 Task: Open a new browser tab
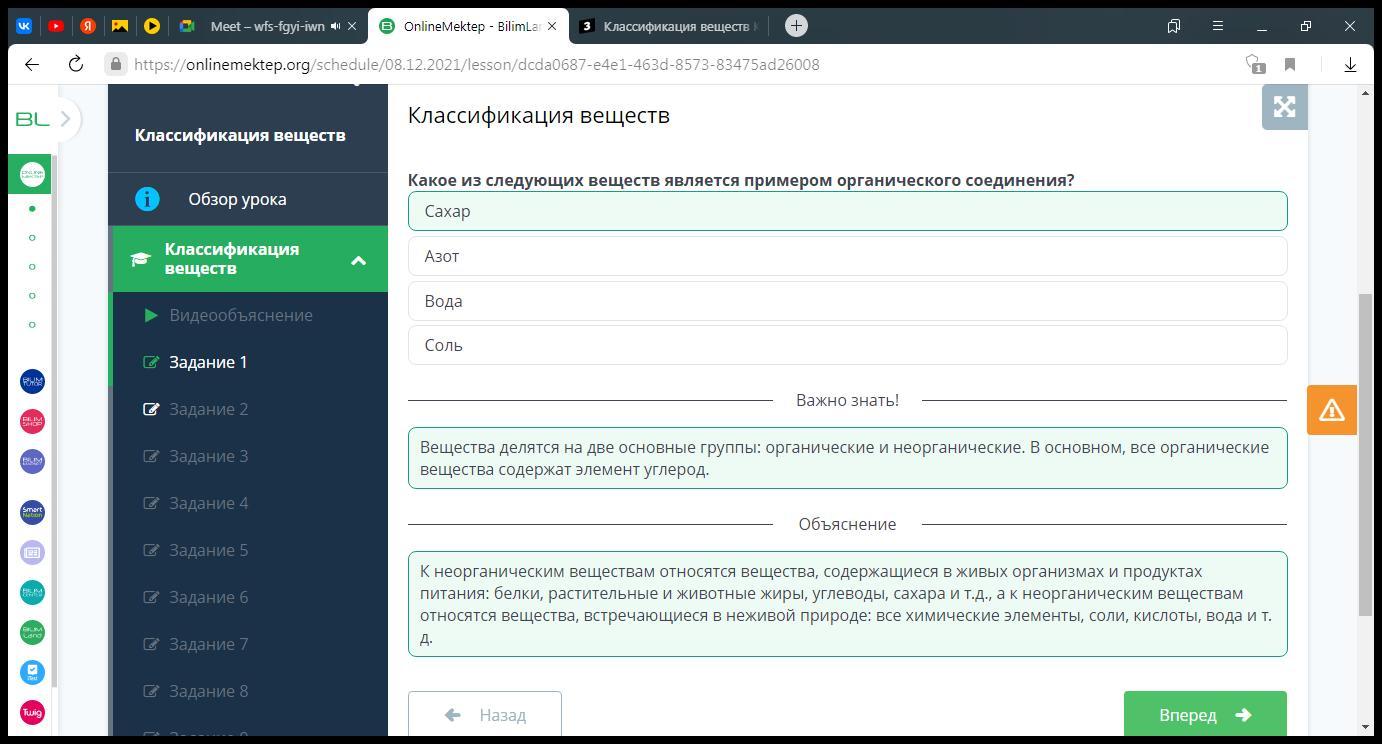796,26
